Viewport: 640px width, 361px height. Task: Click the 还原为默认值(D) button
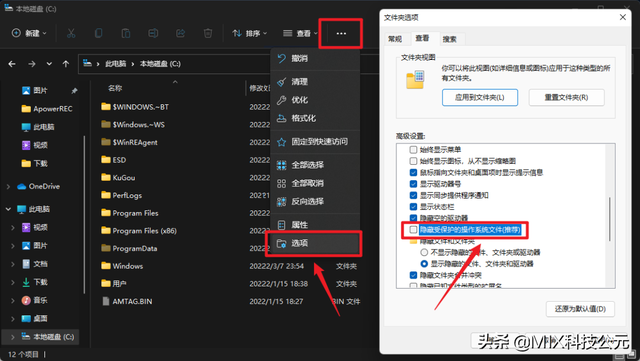[x=580, y=309]
